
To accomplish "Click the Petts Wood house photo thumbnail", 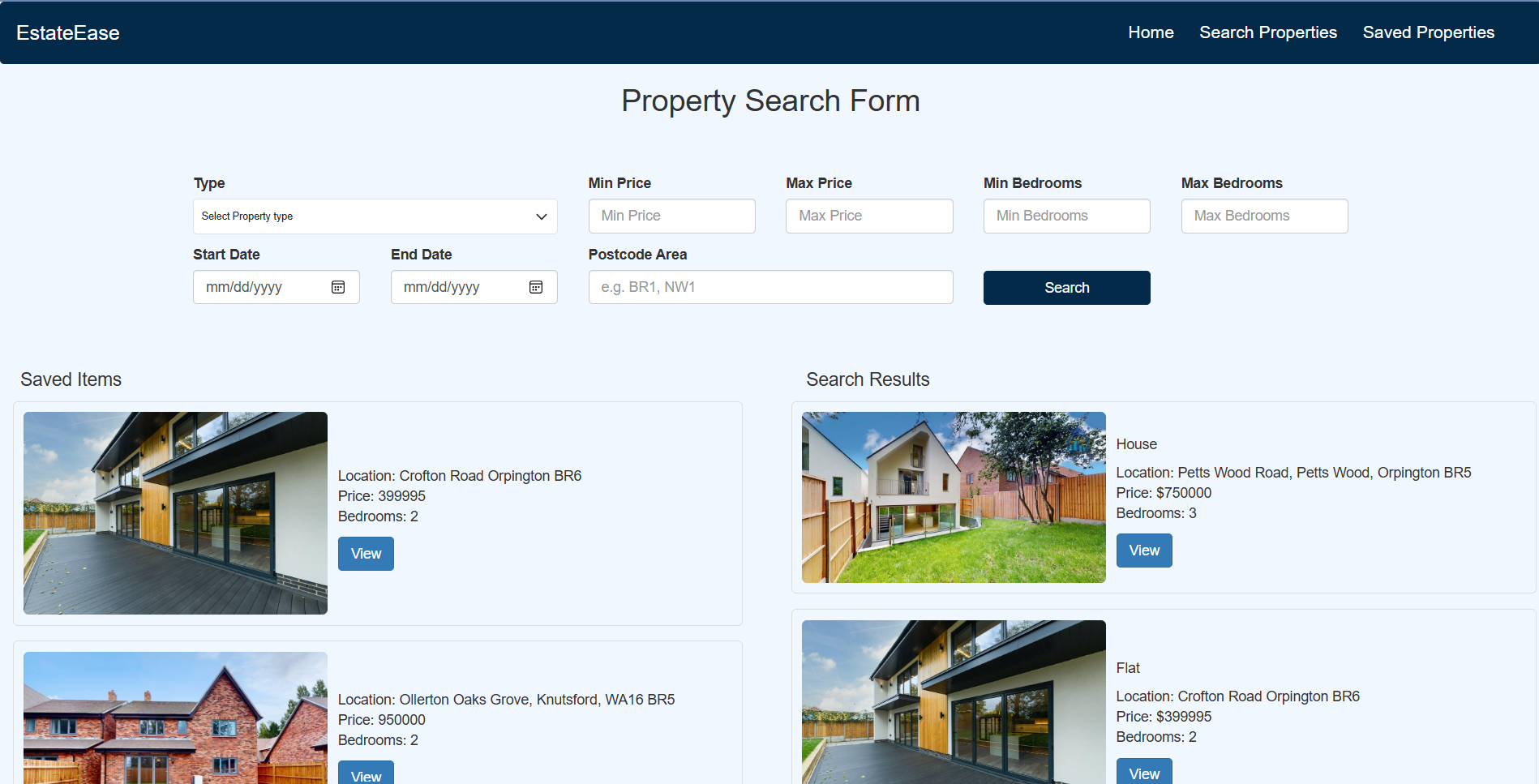I will pos(953,497).
